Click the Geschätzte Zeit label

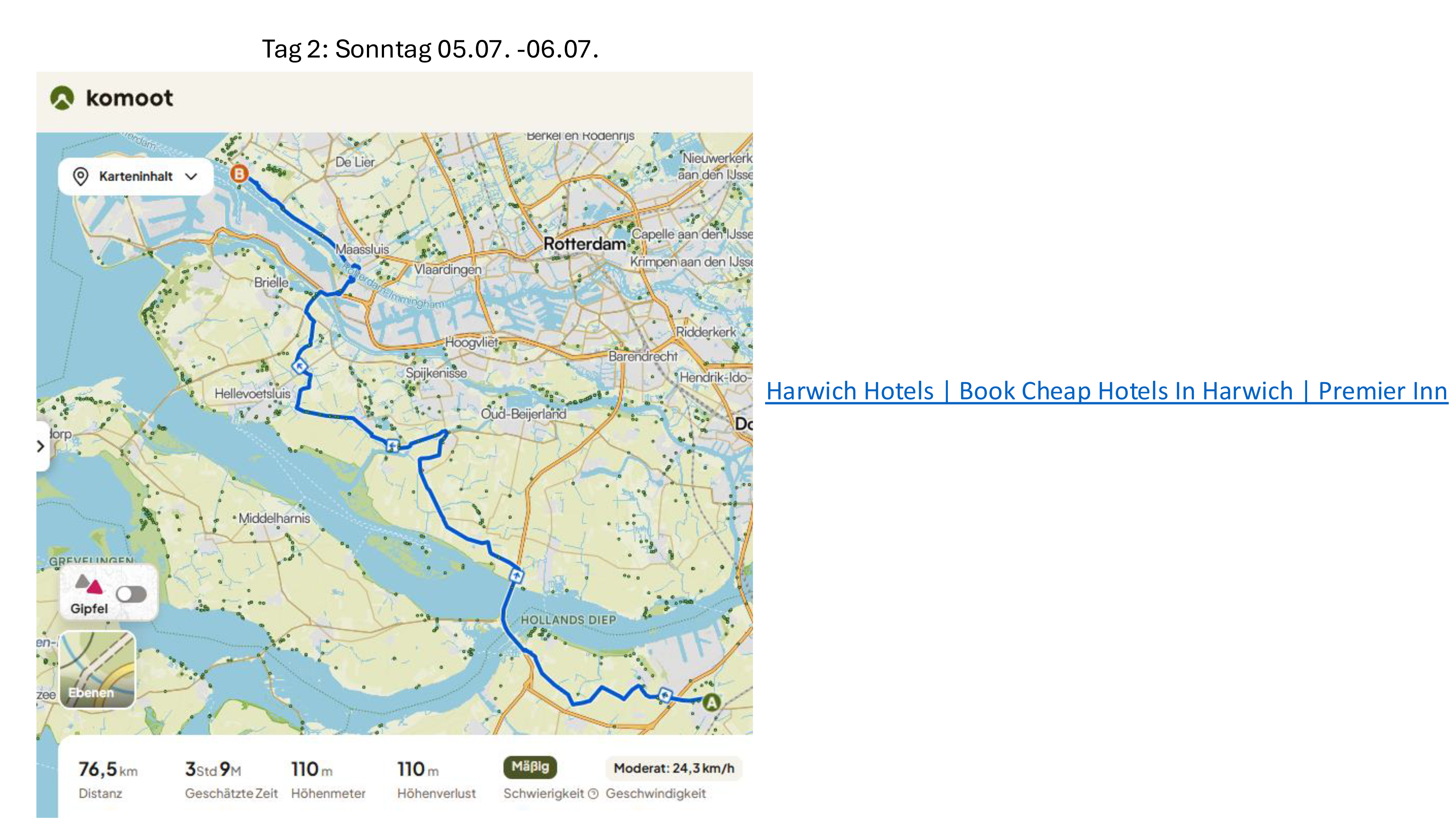(x=231, y=794)
